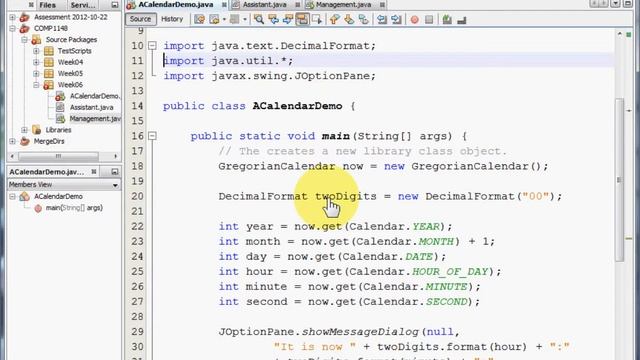
Task: Start macro recording with red circle
Action: click(x=414, y=19)
